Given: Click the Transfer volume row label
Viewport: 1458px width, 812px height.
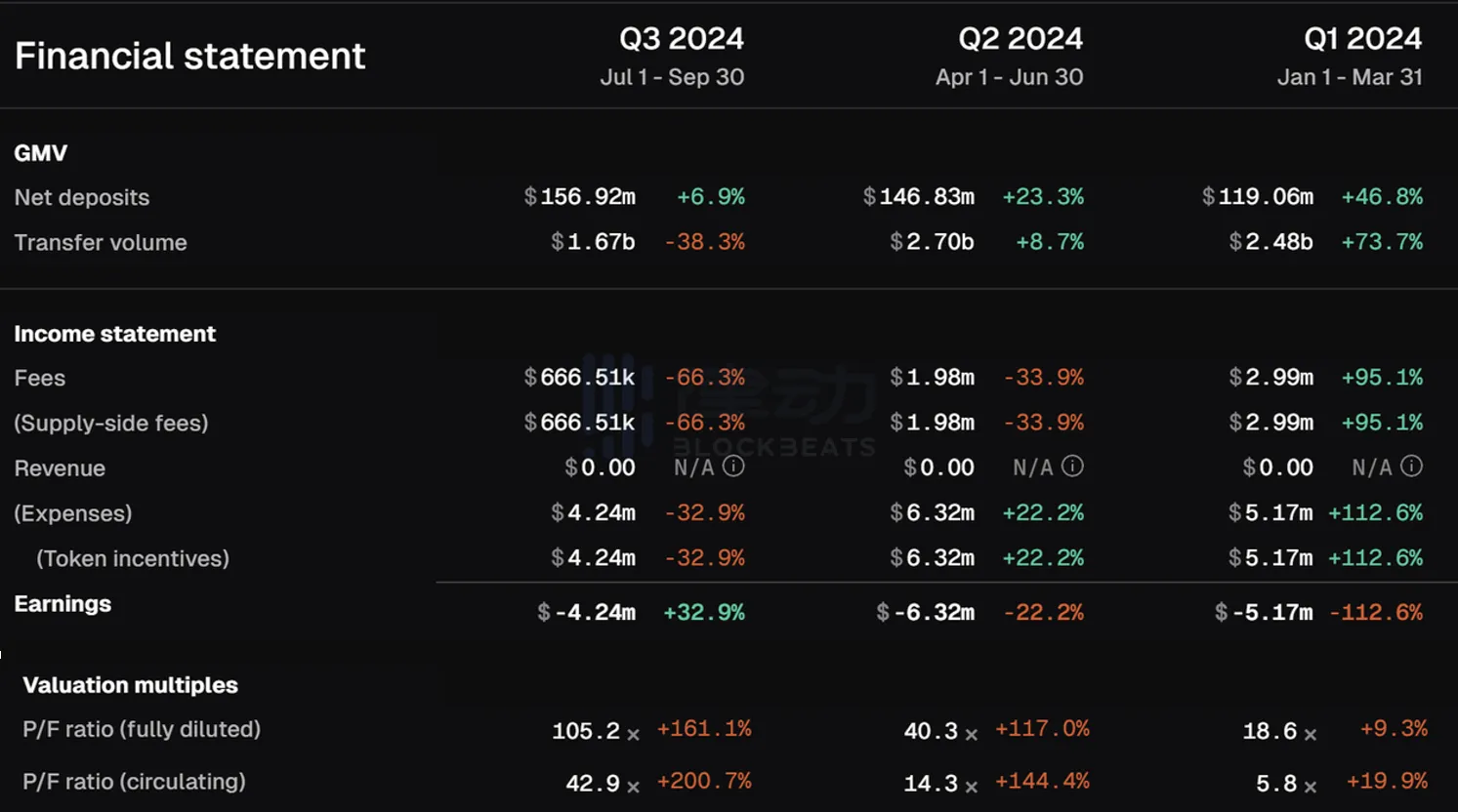Looking at the screenshot, I should coord(101,242).
